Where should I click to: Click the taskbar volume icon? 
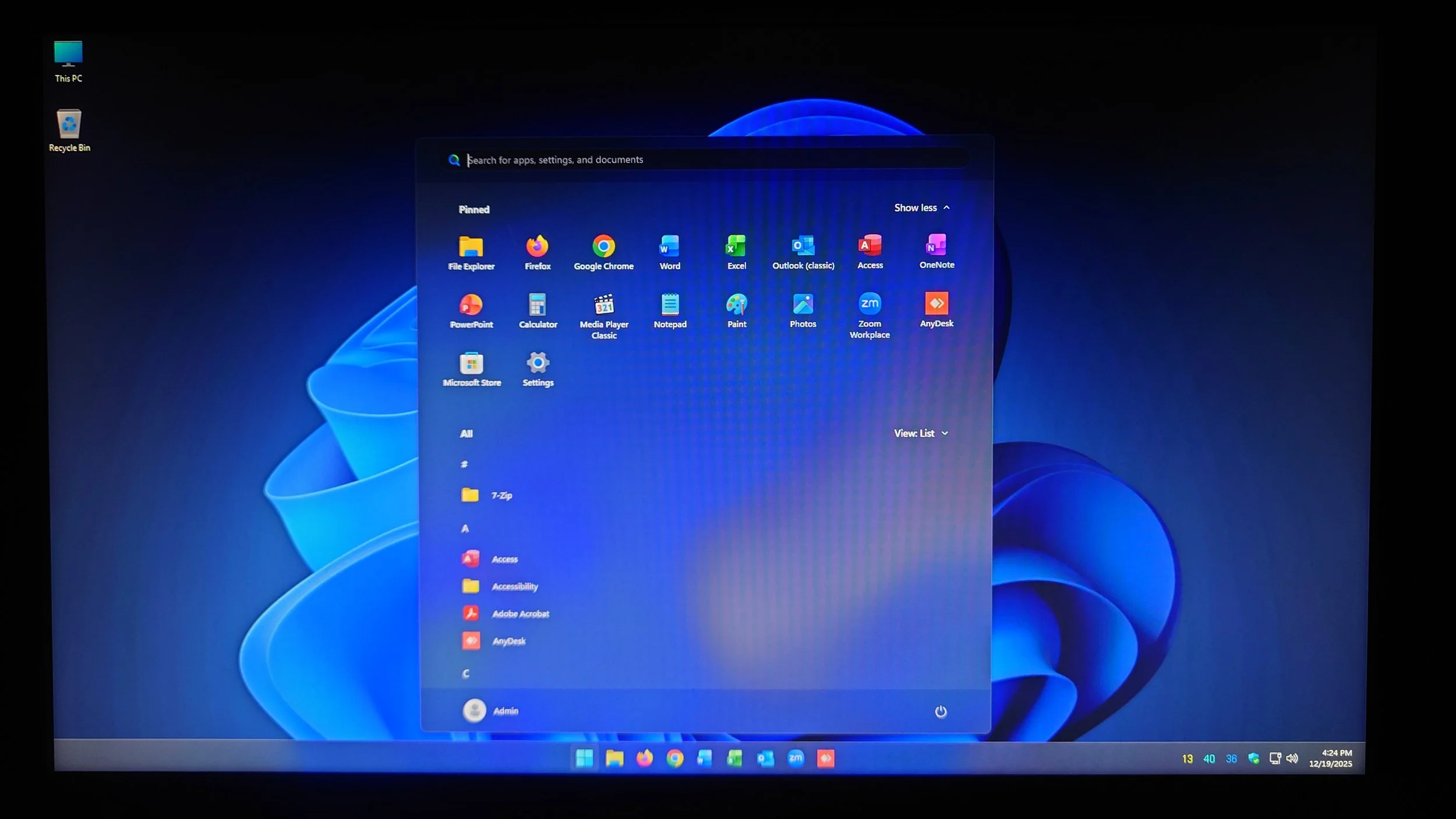pos(1292,758)
